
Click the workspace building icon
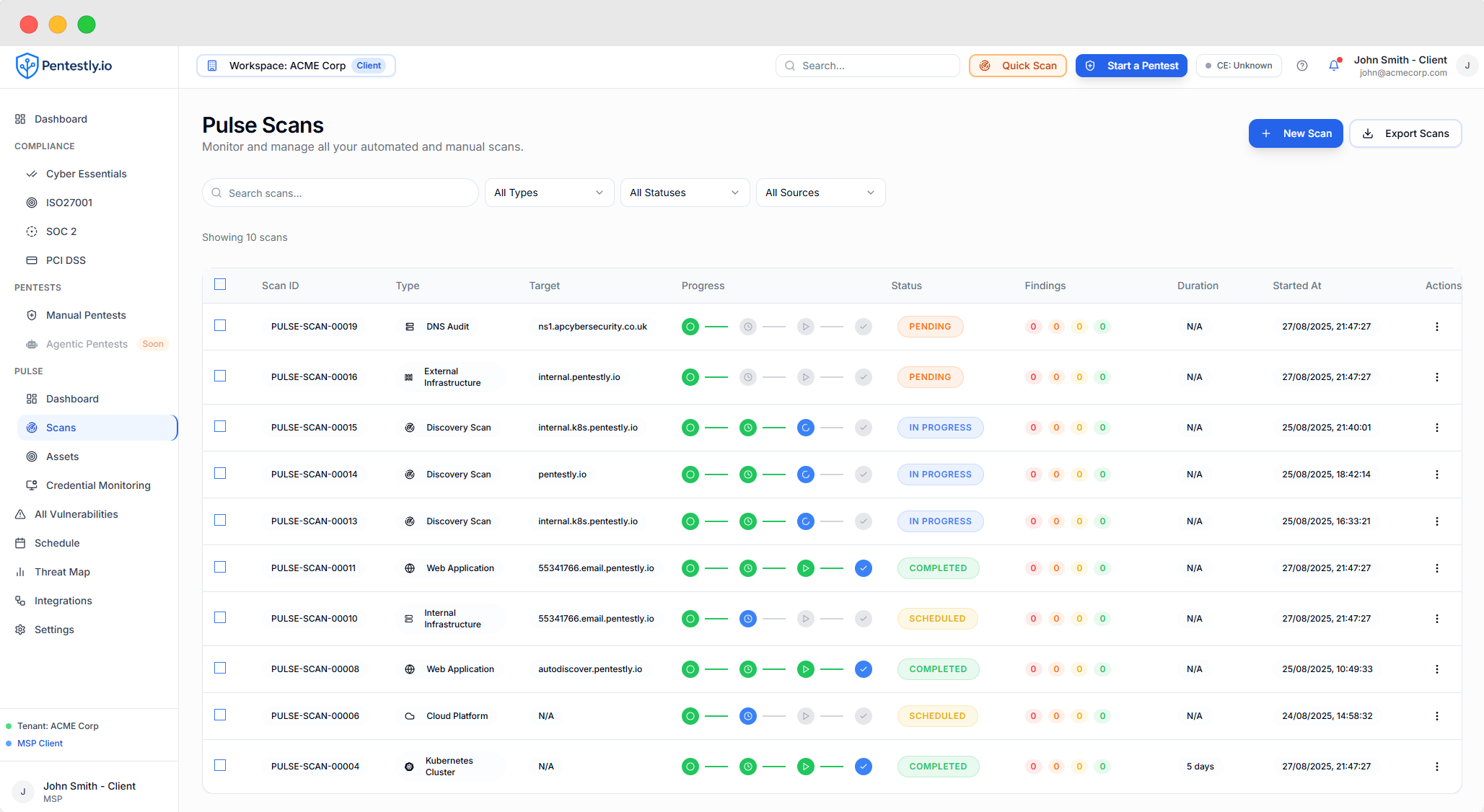point(212,66)
